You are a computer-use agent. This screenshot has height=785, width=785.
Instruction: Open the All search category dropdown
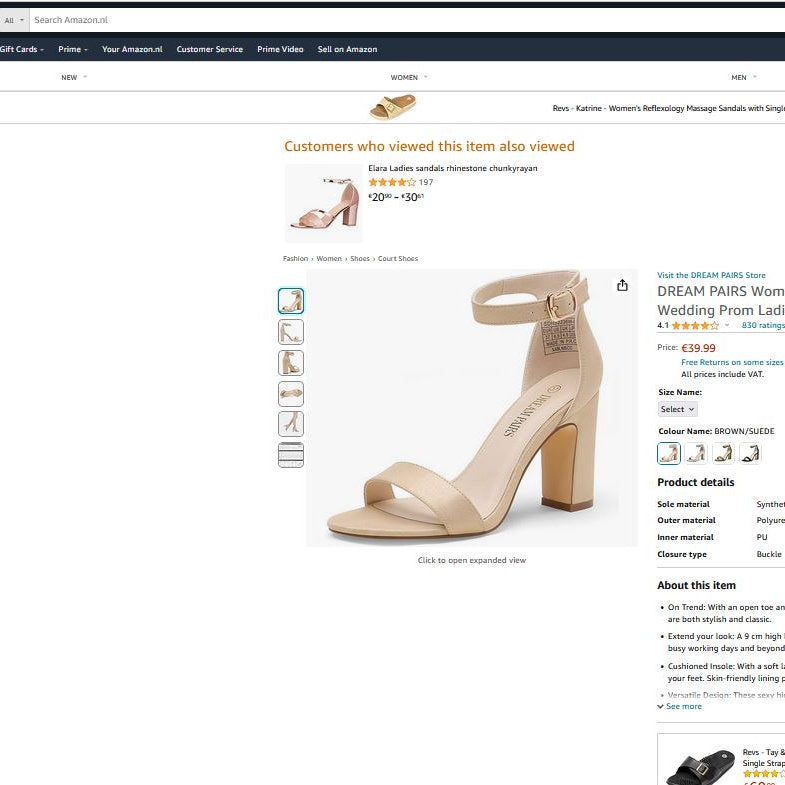pyautogui.click(x=14, y=20)
